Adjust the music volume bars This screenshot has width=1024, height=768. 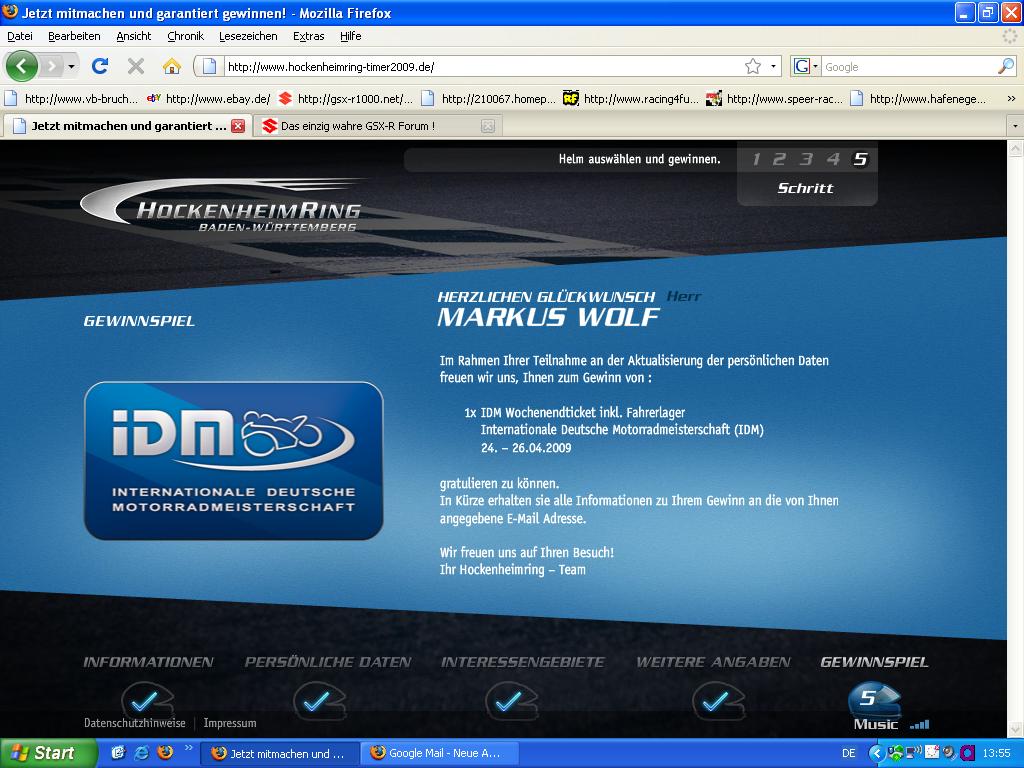(920, 724)
